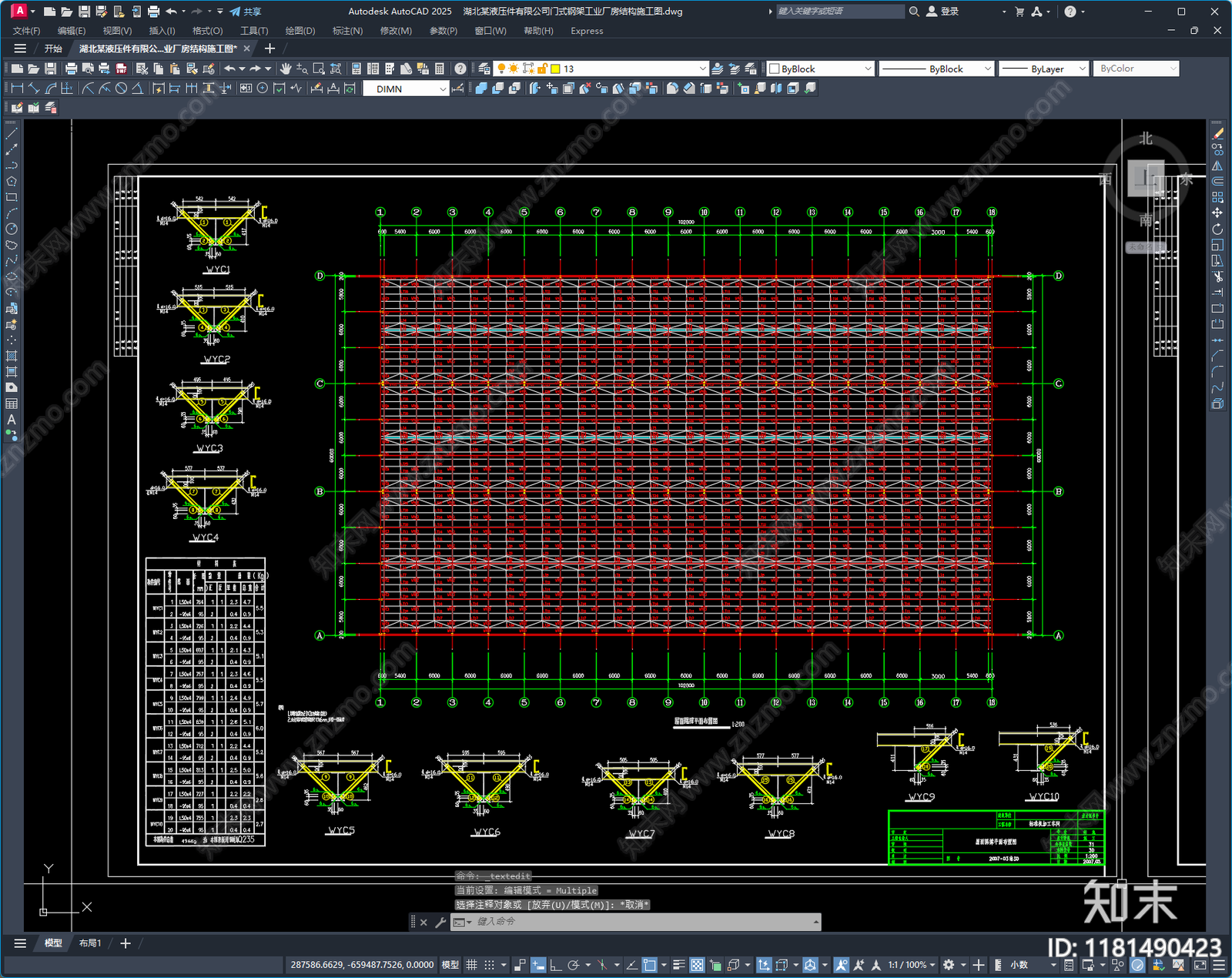Select the Hatch draw tool
Image resolution: width=1232 pixels, height=978 pixels.
coord(12,356)
